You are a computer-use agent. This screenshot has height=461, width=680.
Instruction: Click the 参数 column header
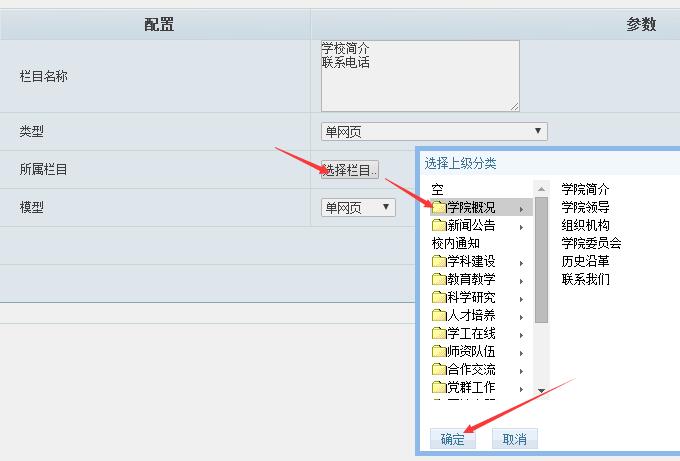pyautogui.click(x=641, y=24)
